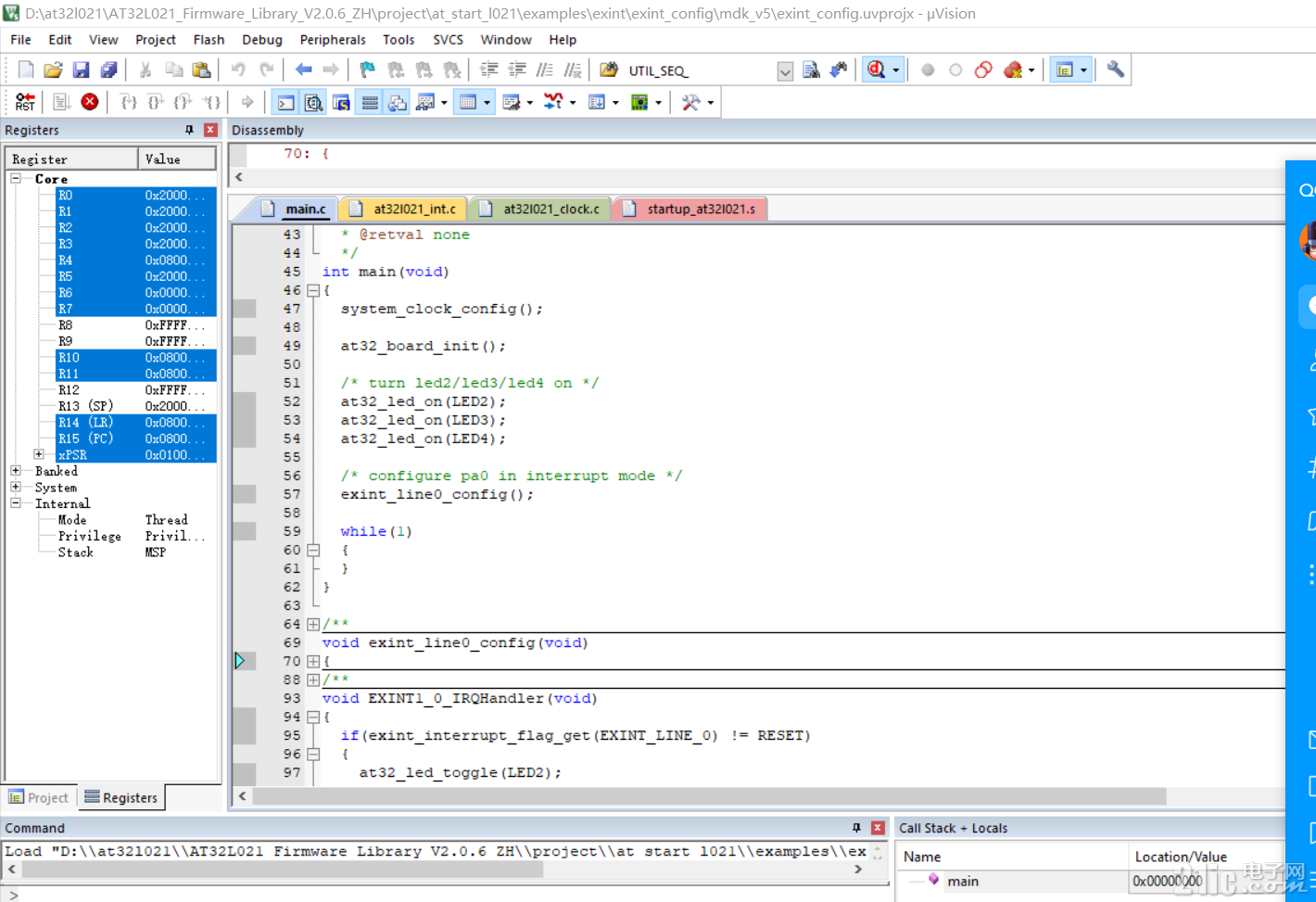Viewport: 1316px width, 902px height.
Task: Save the current file icon
Action: click(x=81, y=70)
